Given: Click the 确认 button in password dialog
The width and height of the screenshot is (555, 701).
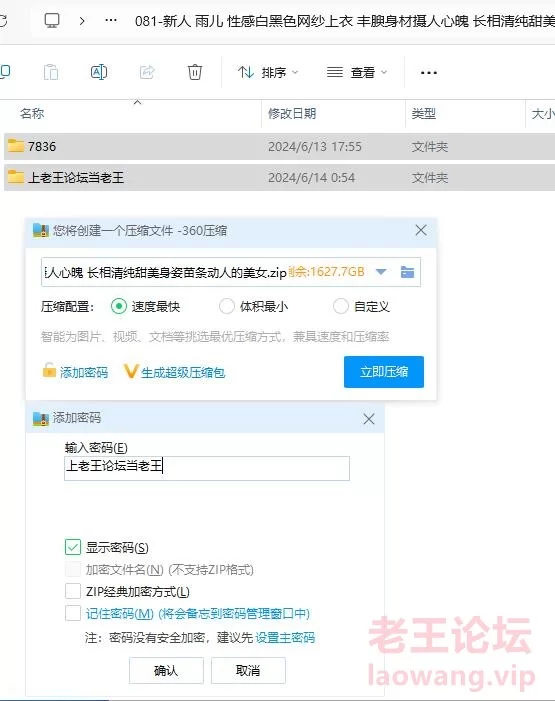Looking at the screenshot, I should pos(166,670).
